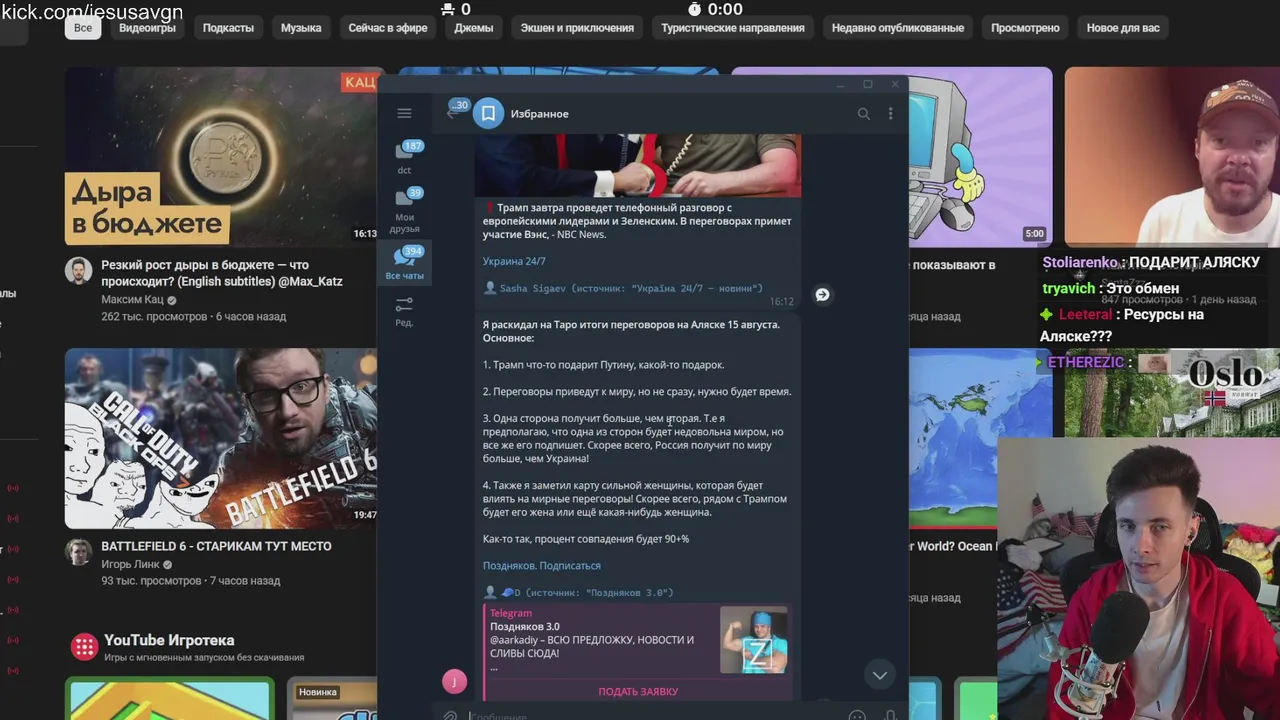Open the Новинка-tagged game card
This screenshot has height=720, width=1280.
[332, 700]
